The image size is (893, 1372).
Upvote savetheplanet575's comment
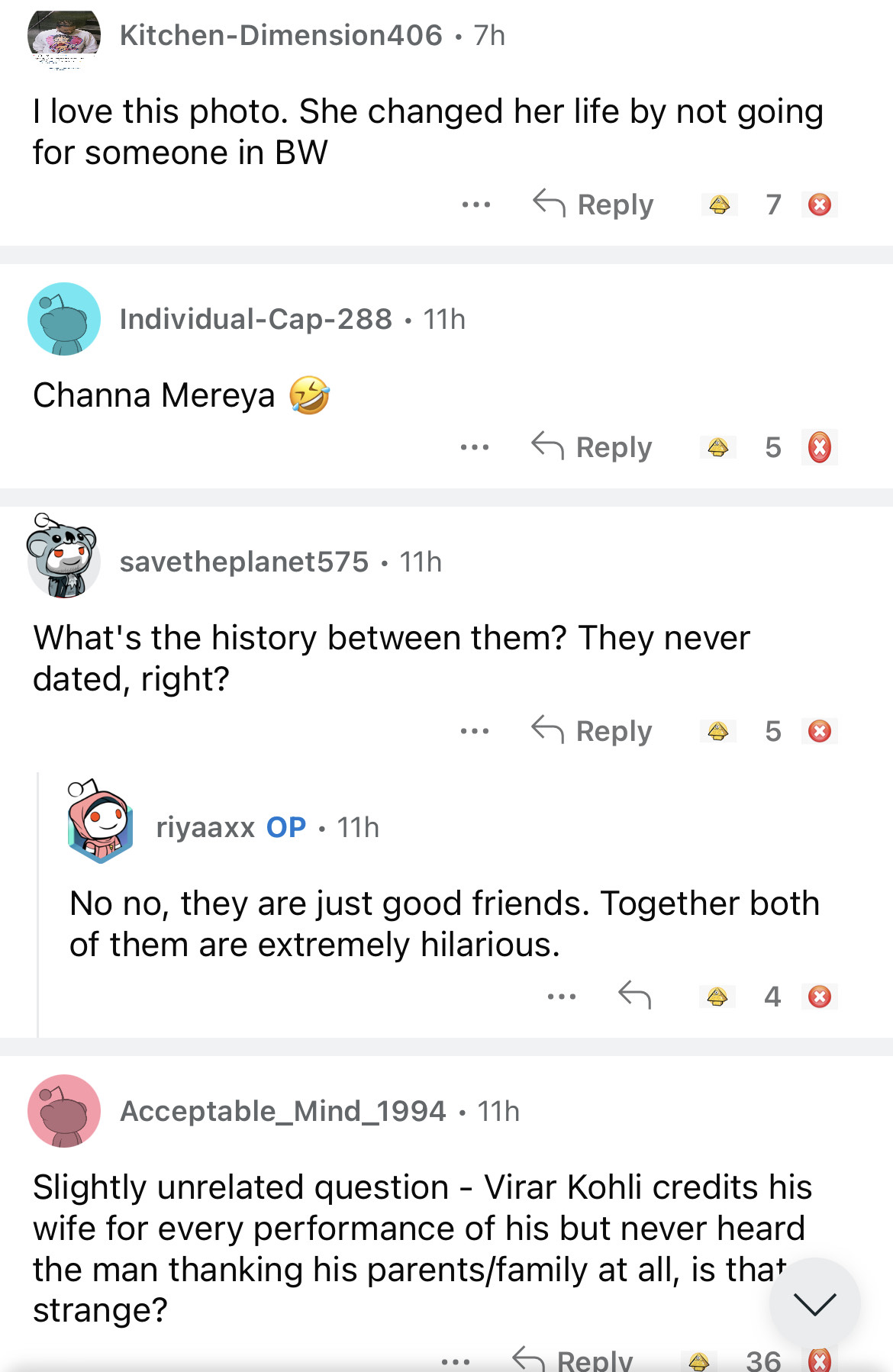tap(717, 731)
